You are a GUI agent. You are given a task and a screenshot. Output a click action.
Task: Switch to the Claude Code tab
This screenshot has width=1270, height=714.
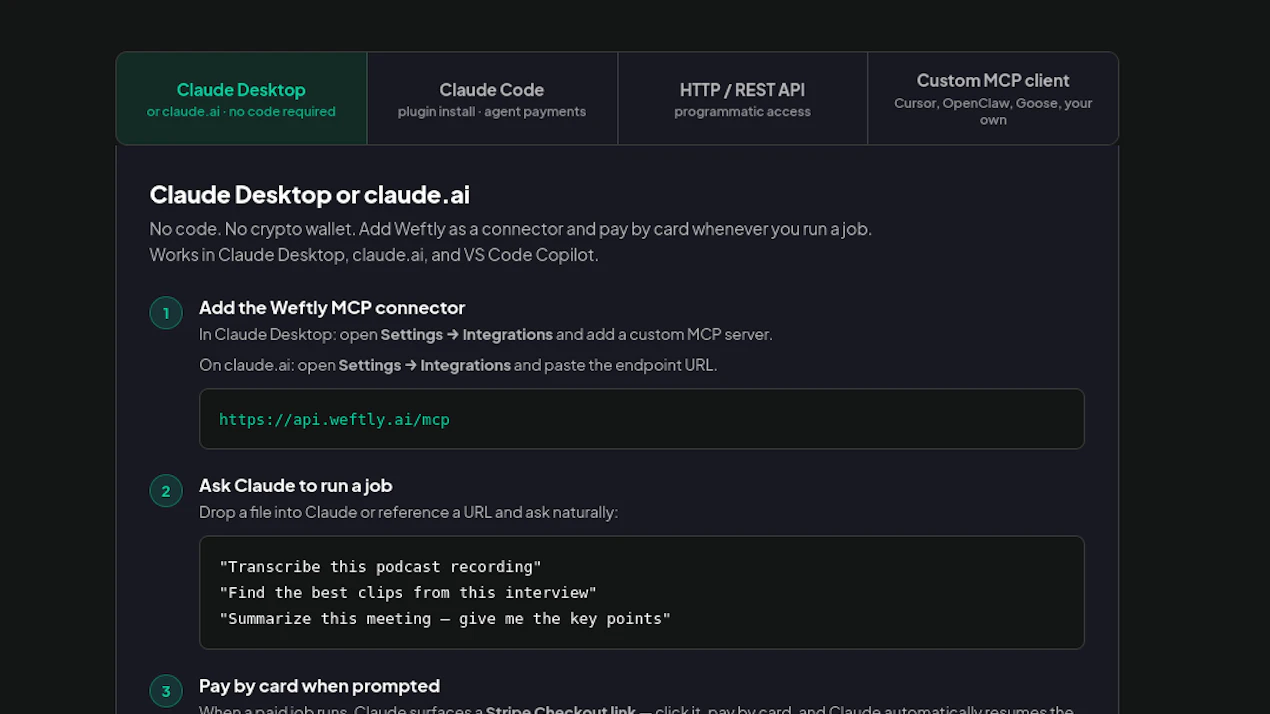492,99
